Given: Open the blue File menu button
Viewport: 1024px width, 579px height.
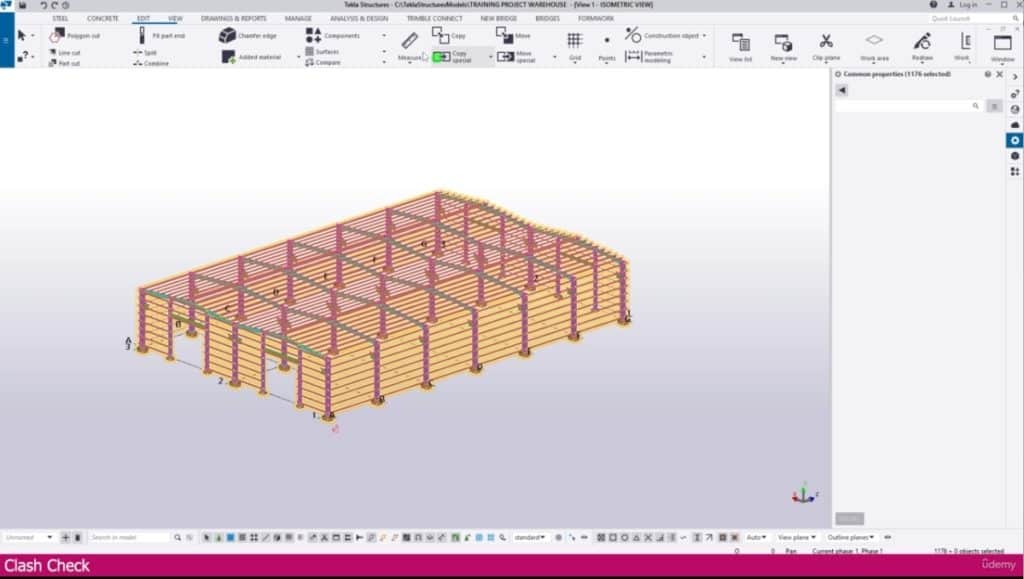Looking at the screenshot, I should click(x=7, y=40).
